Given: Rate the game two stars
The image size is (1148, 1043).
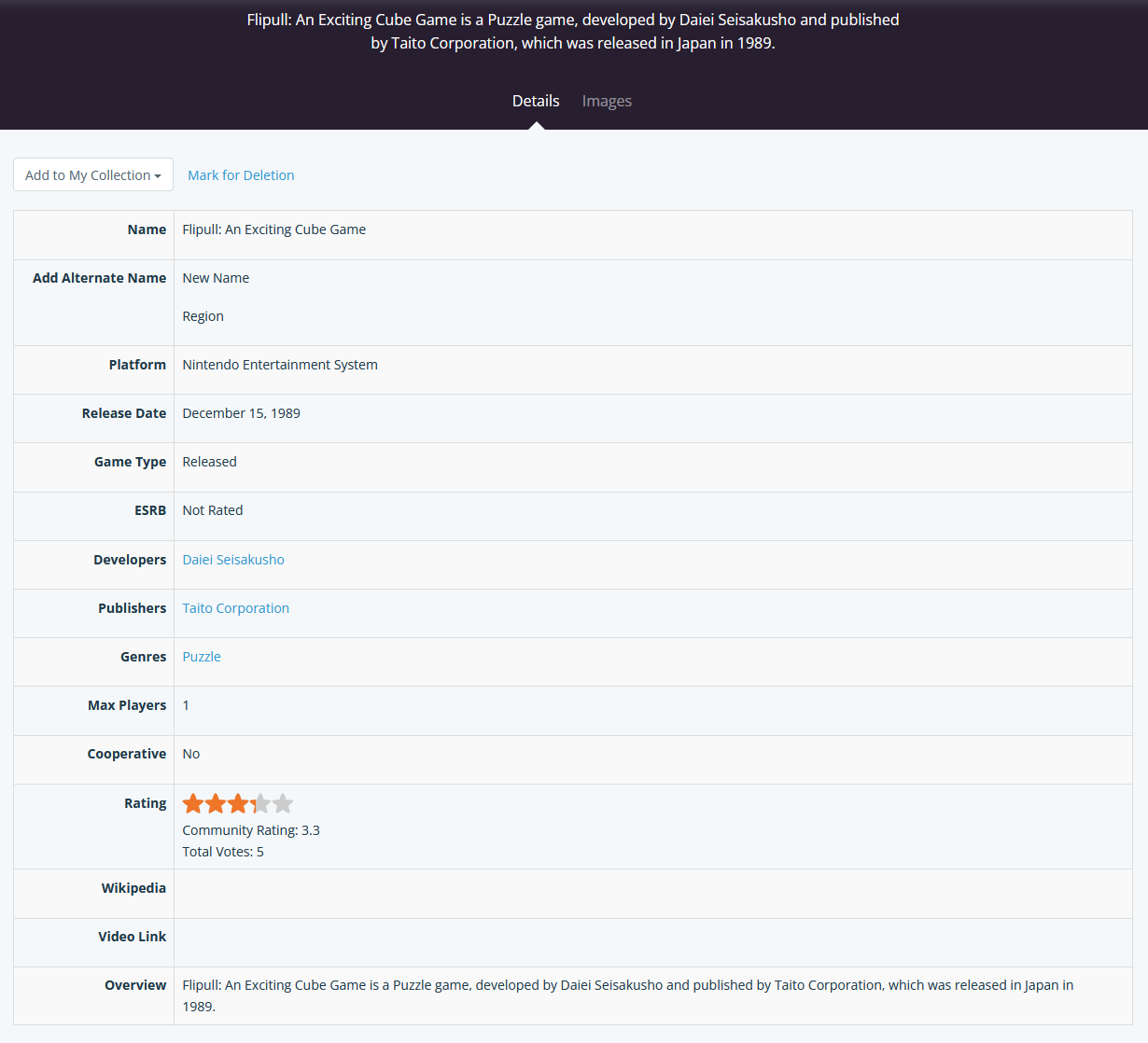Looking at the screenshot, I should tap(216, 803).
